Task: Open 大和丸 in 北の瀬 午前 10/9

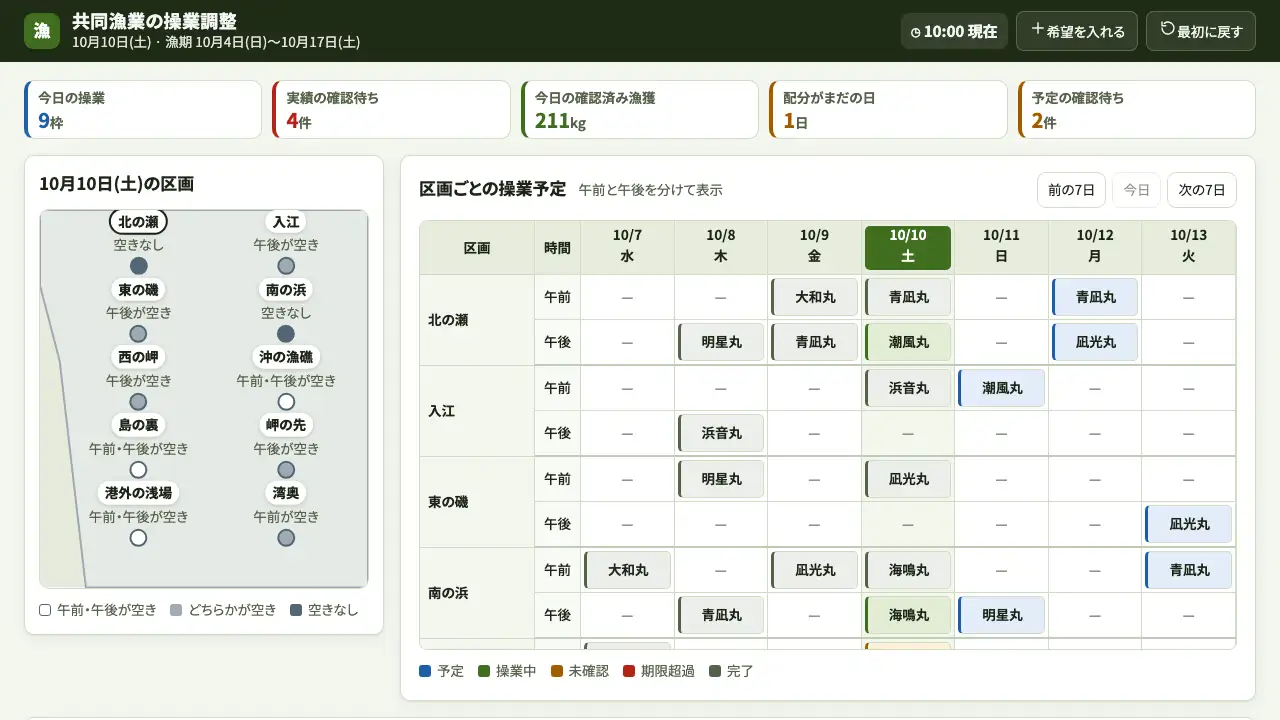Action: pyautogui.click(x=814, y=297)
